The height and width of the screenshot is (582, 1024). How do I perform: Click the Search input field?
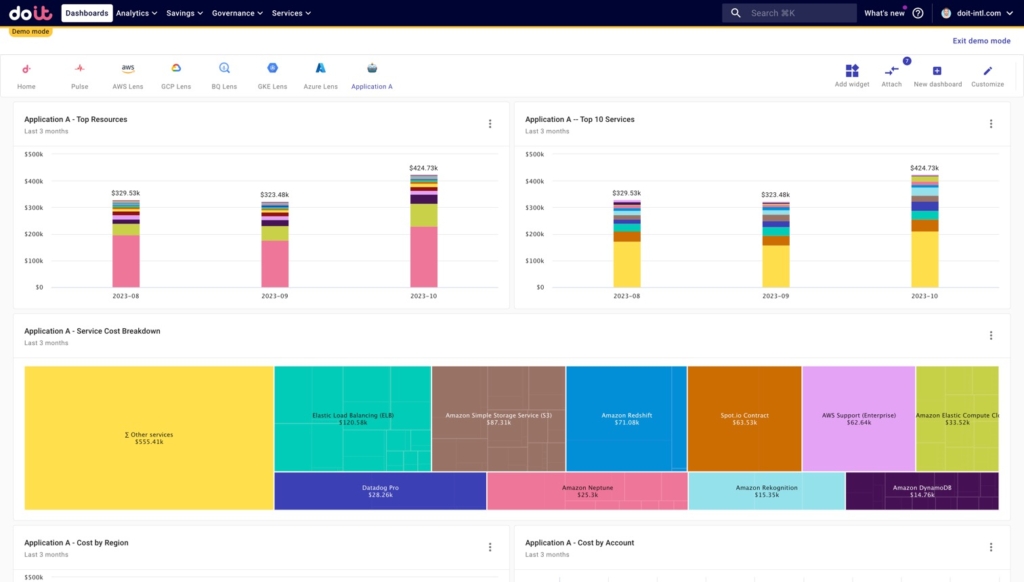click(x=789, y=13)
